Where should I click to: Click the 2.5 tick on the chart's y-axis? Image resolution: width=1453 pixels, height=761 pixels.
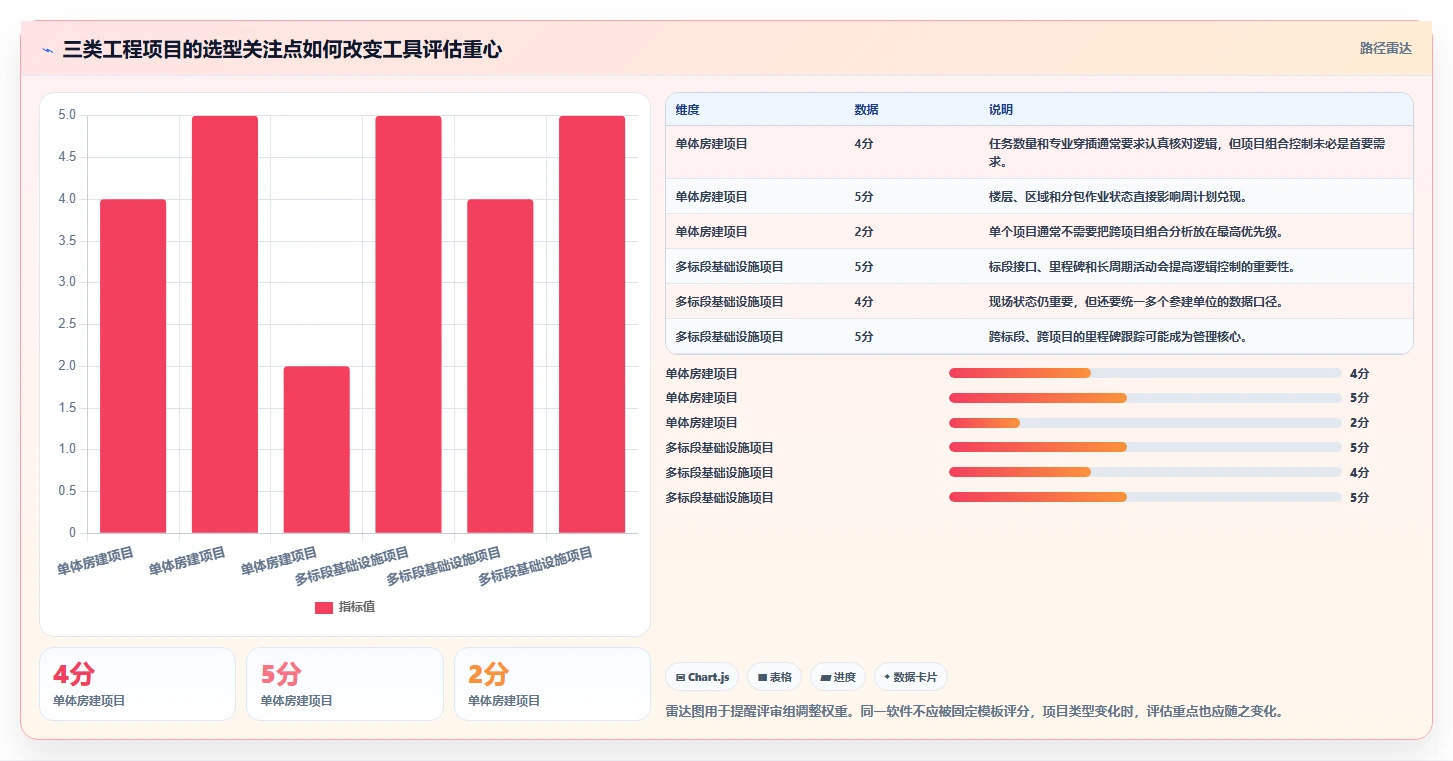(x=67, y=324)
